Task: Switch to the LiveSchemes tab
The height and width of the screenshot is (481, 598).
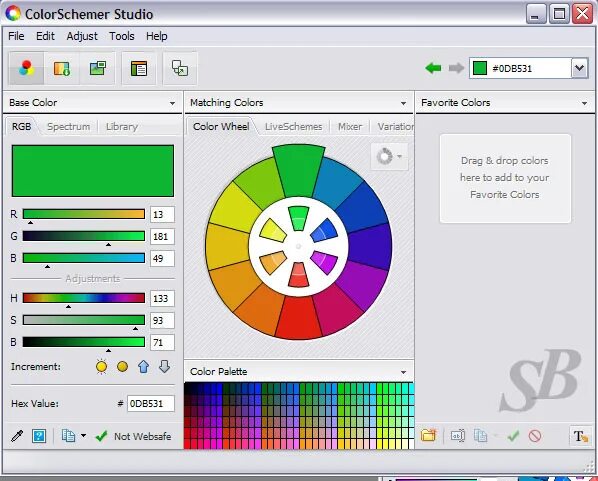Action: [x=293, y=127]
